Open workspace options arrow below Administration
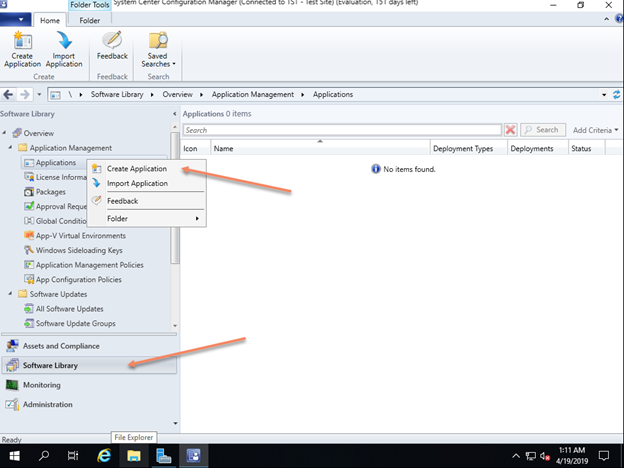 tap(175, 423)
